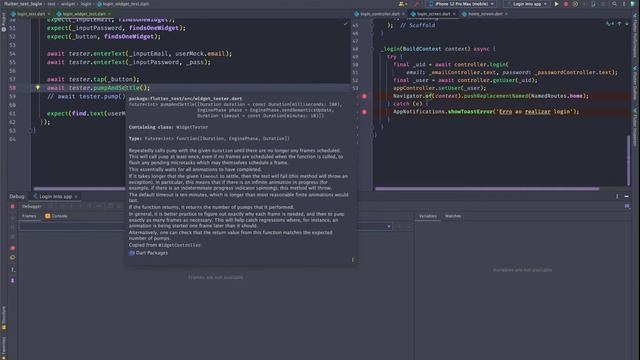Click previous highlighted error up arrow in right editor
640x360 pixels.
click(619, 24)
